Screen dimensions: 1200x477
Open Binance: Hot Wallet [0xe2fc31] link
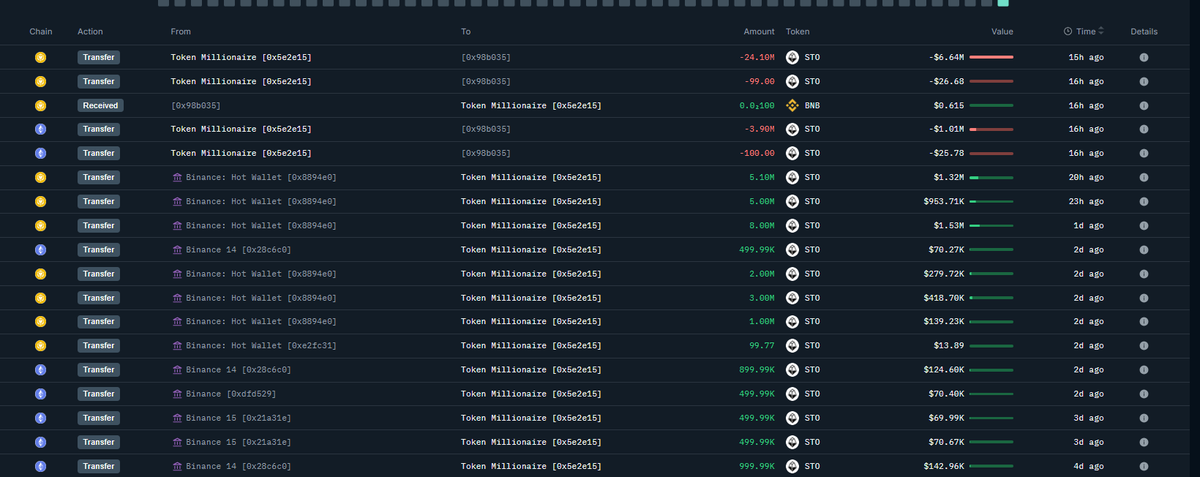[x=261, y=345]
